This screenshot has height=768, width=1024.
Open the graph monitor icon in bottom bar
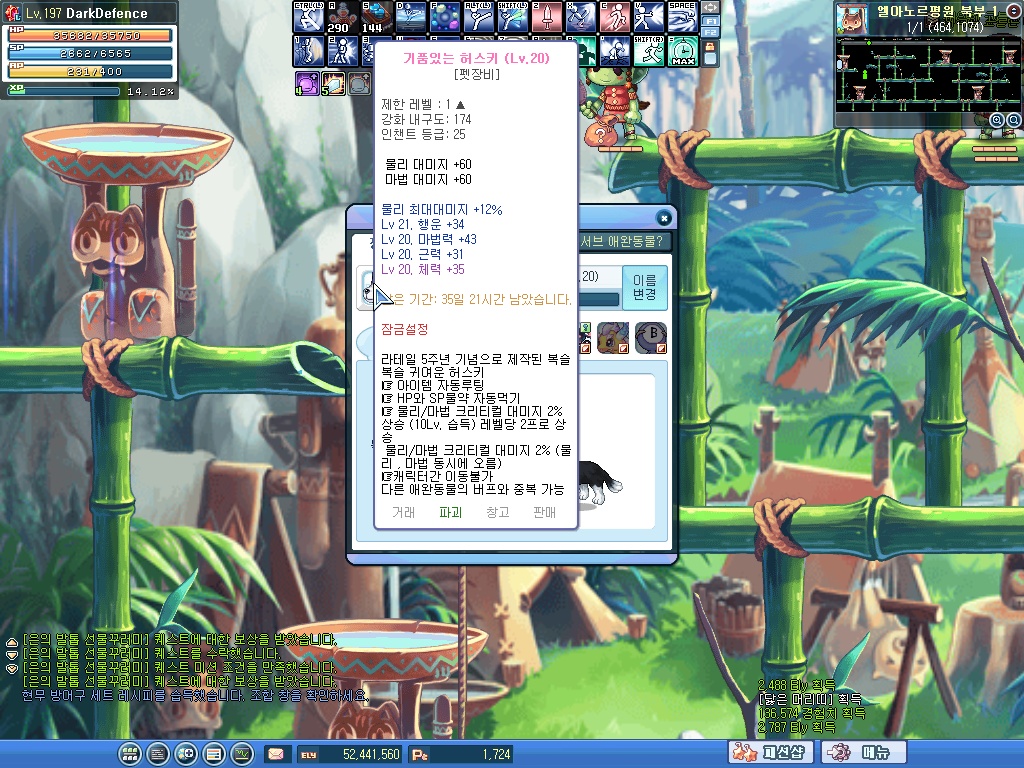click(x=242, y=754)
